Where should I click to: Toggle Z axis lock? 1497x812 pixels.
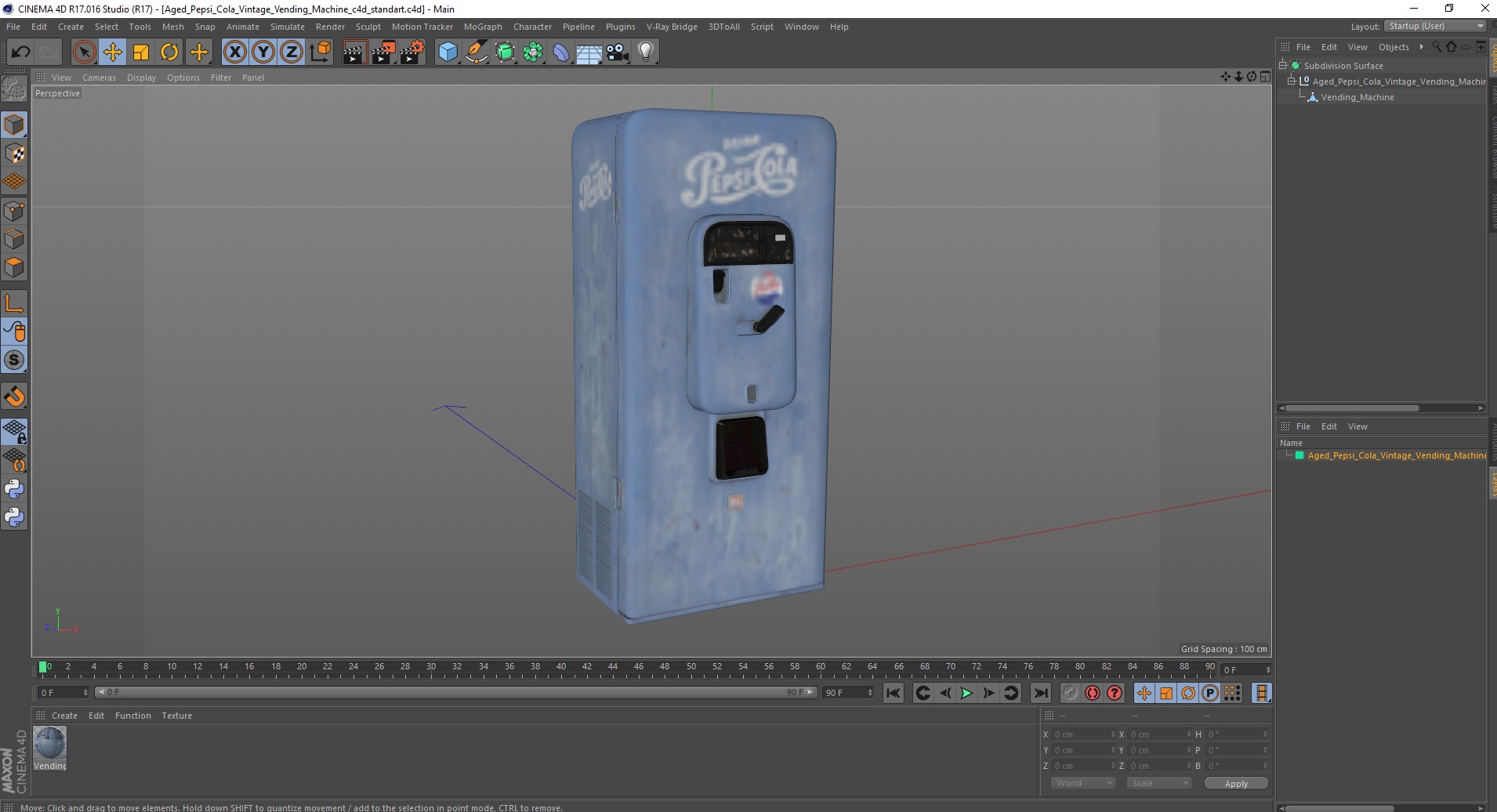(292, 52)
